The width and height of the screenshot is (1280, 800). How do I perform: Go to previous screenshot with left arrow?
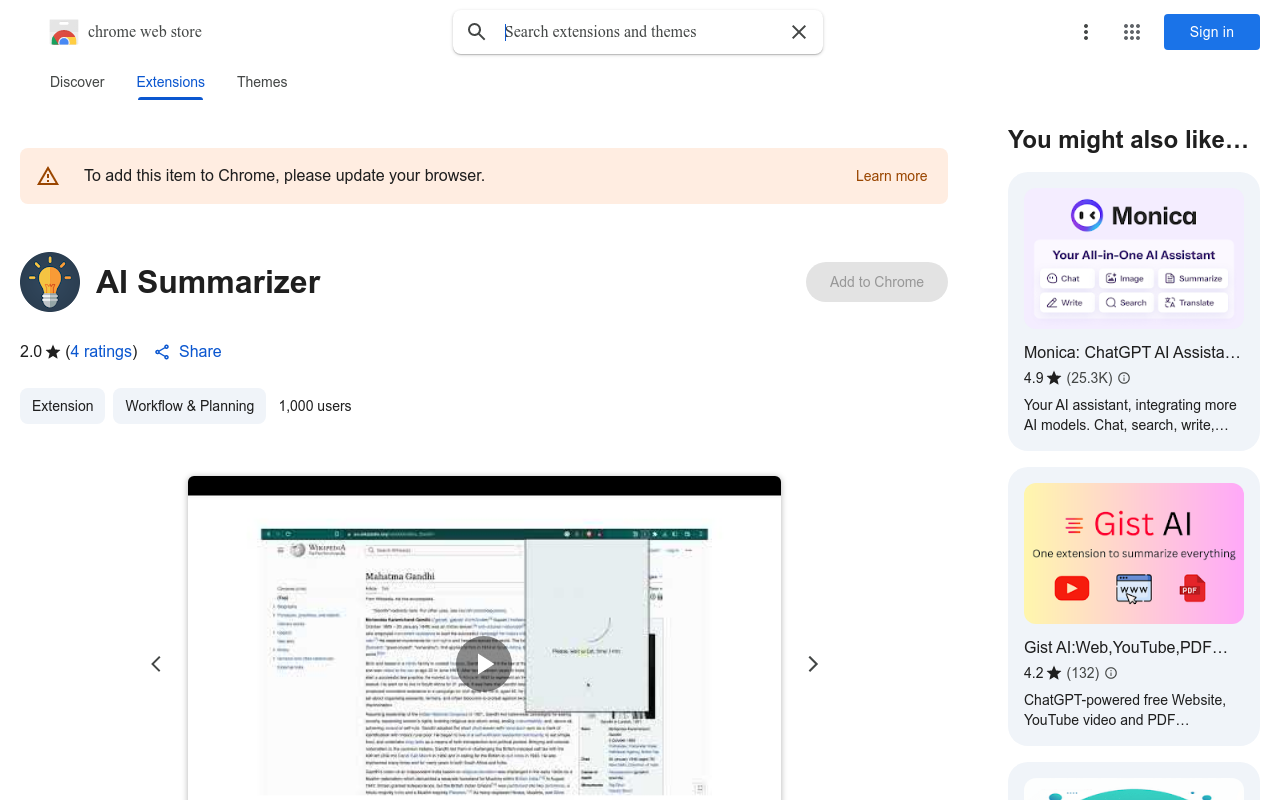pos(156,664)
